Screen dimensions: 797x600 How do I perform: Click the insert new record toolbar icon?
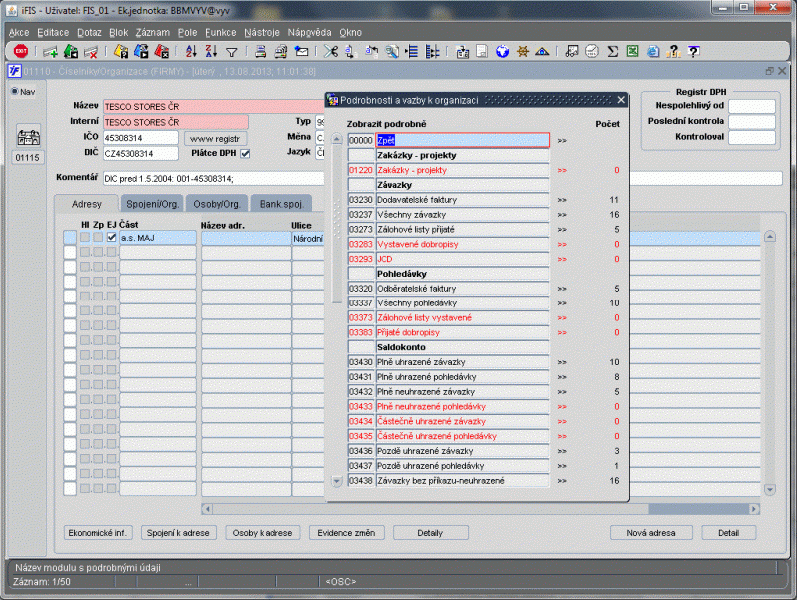[49, 51]
